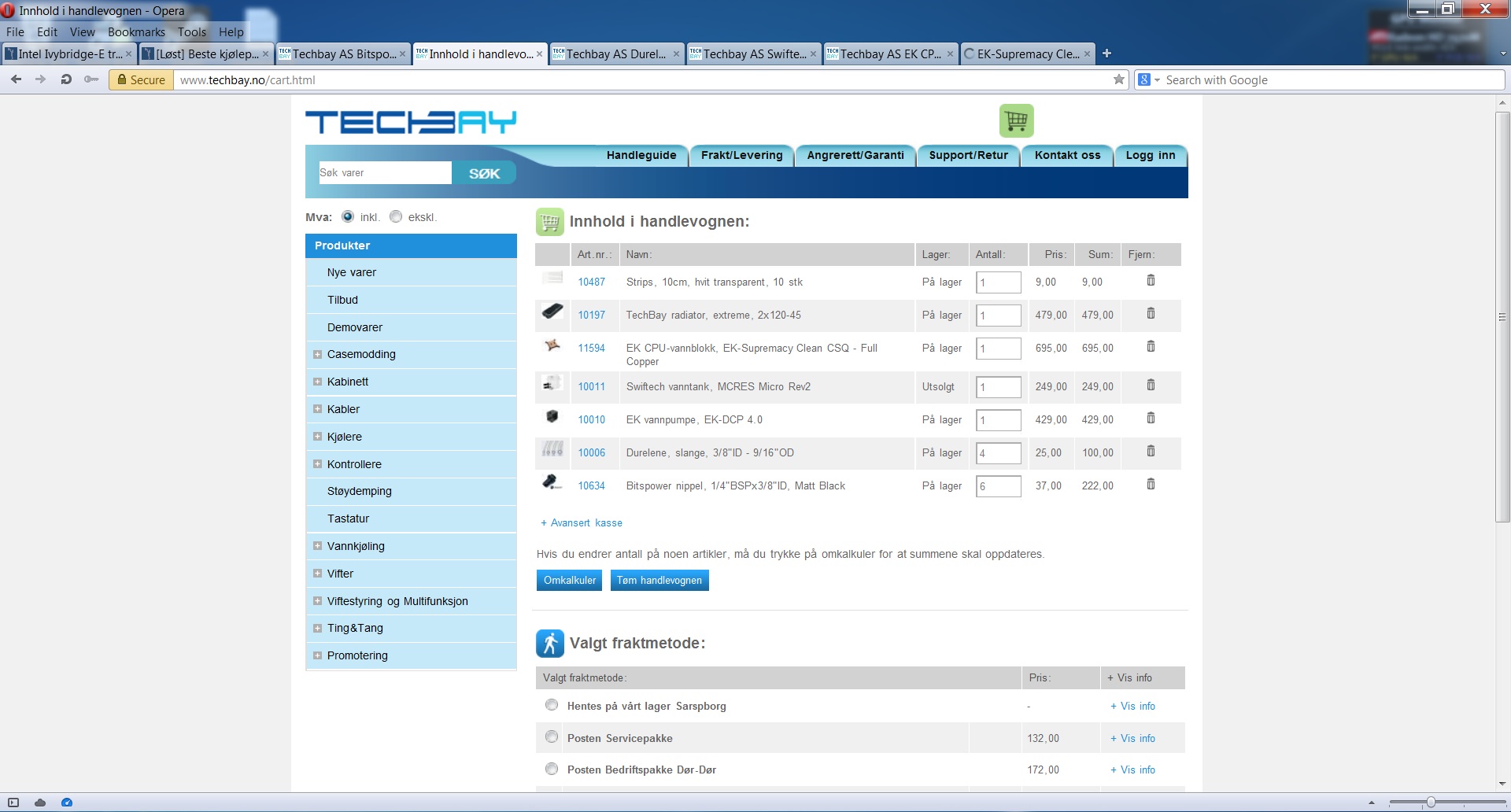Delete Swiftech vanntank row trash icon
Image resolution: width=1511 pixels, height=812 pixels.
click(x=1151, y=386)
